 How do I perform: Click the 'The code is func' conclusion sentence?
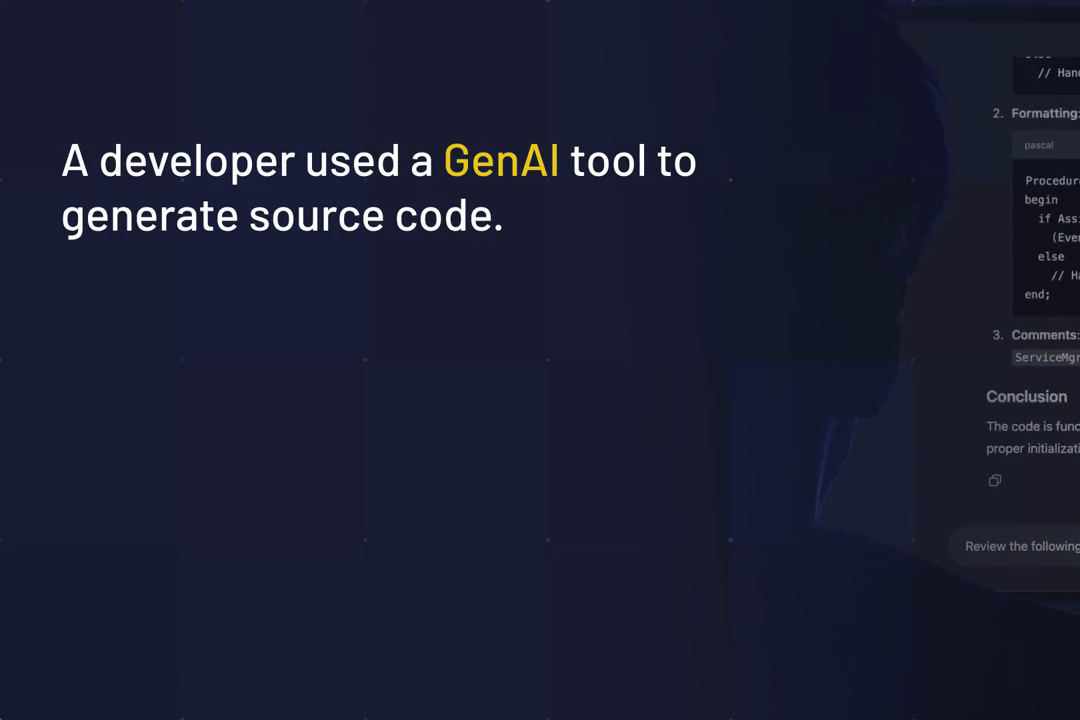(x=1032, y=426)
